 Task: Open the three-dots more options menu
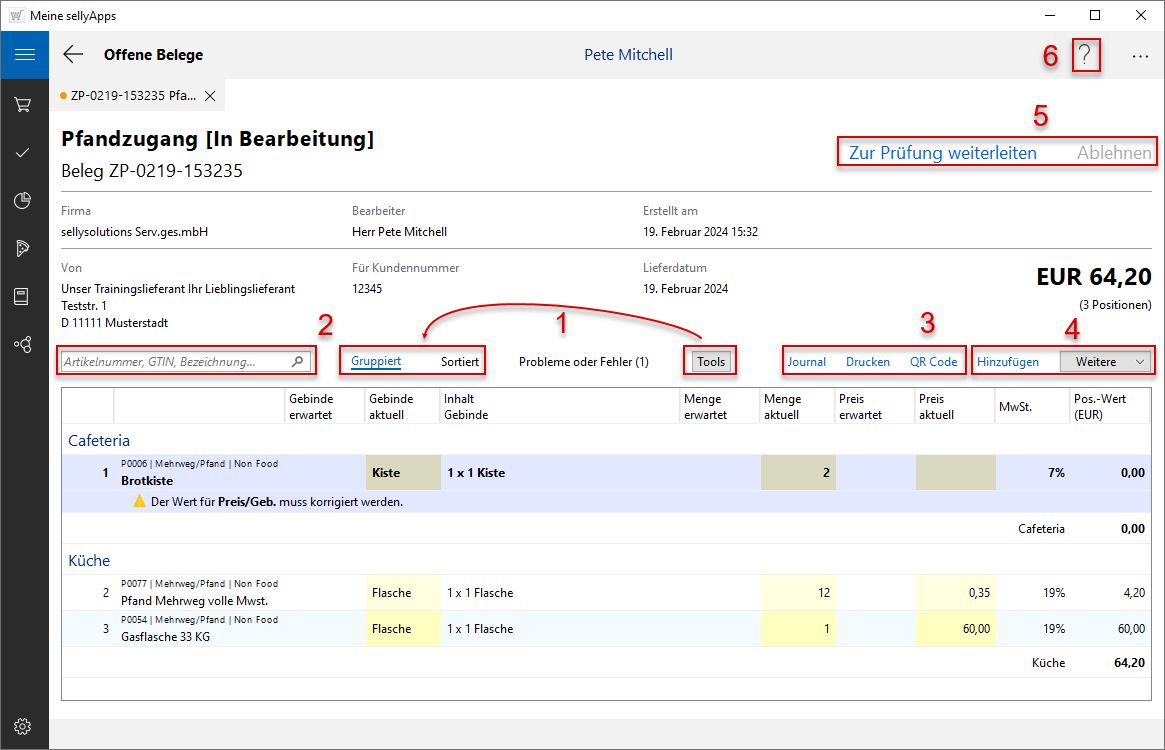pos(1140,57)
